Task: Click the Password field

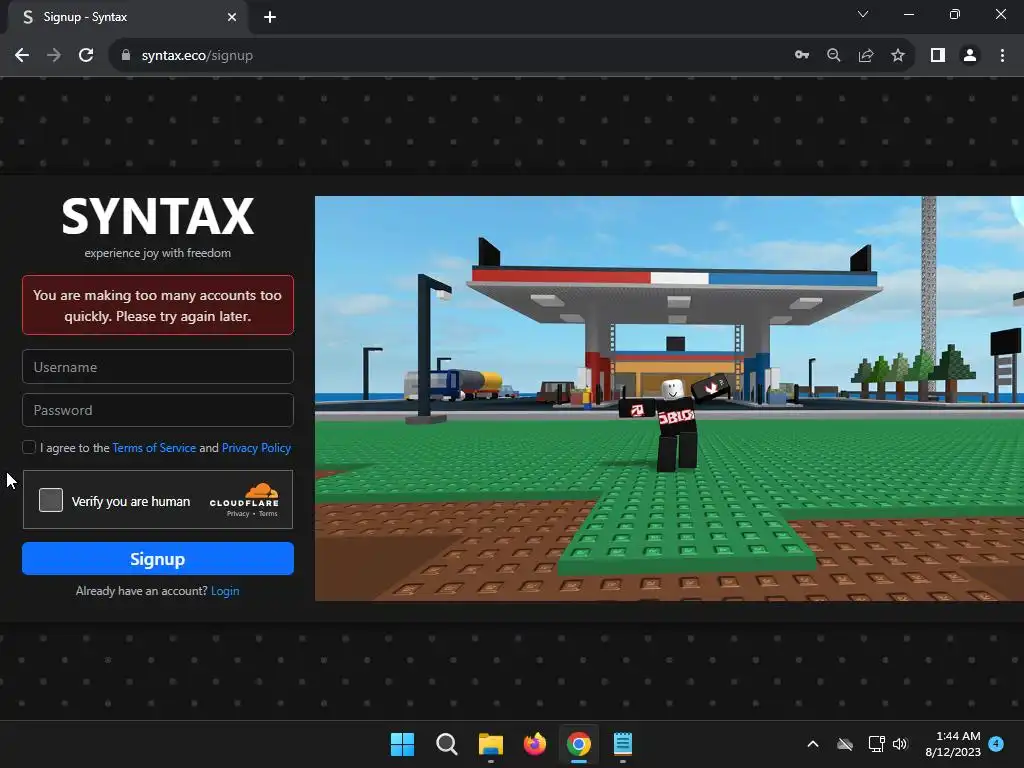Action: tap(158, 410)
